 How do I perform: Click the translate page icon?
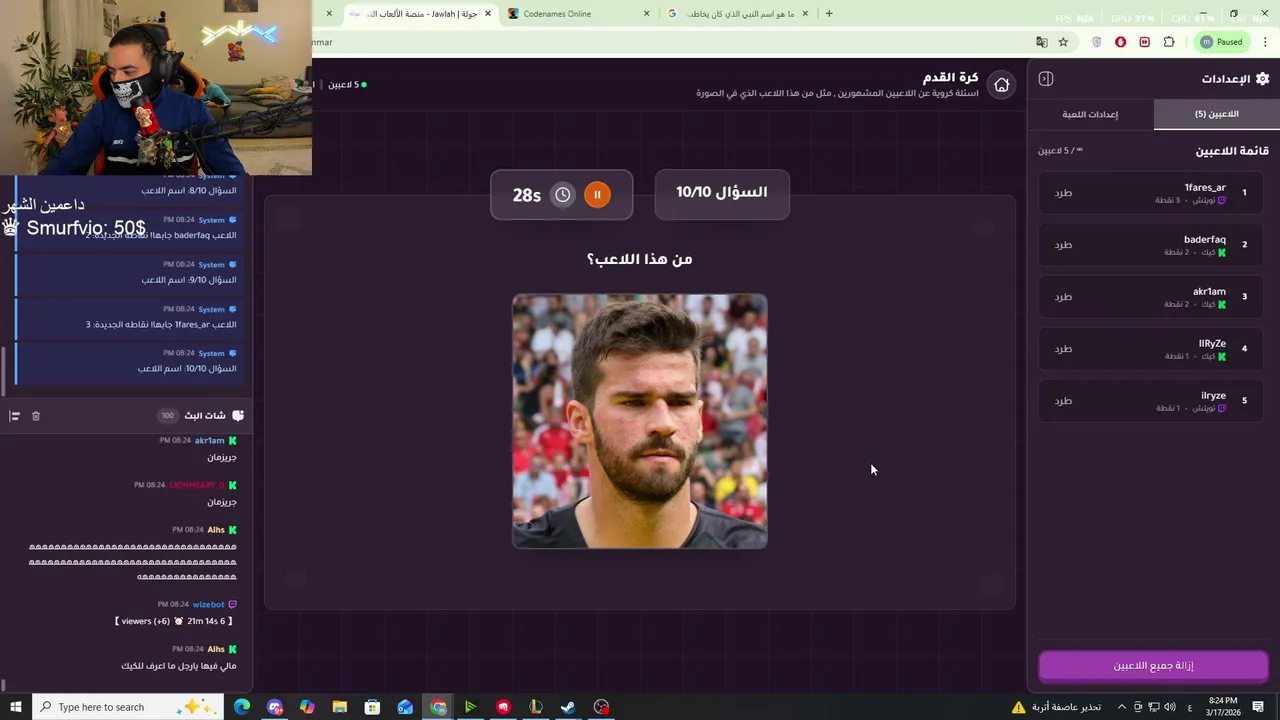pyautogui.click(x=1042, y=42)
